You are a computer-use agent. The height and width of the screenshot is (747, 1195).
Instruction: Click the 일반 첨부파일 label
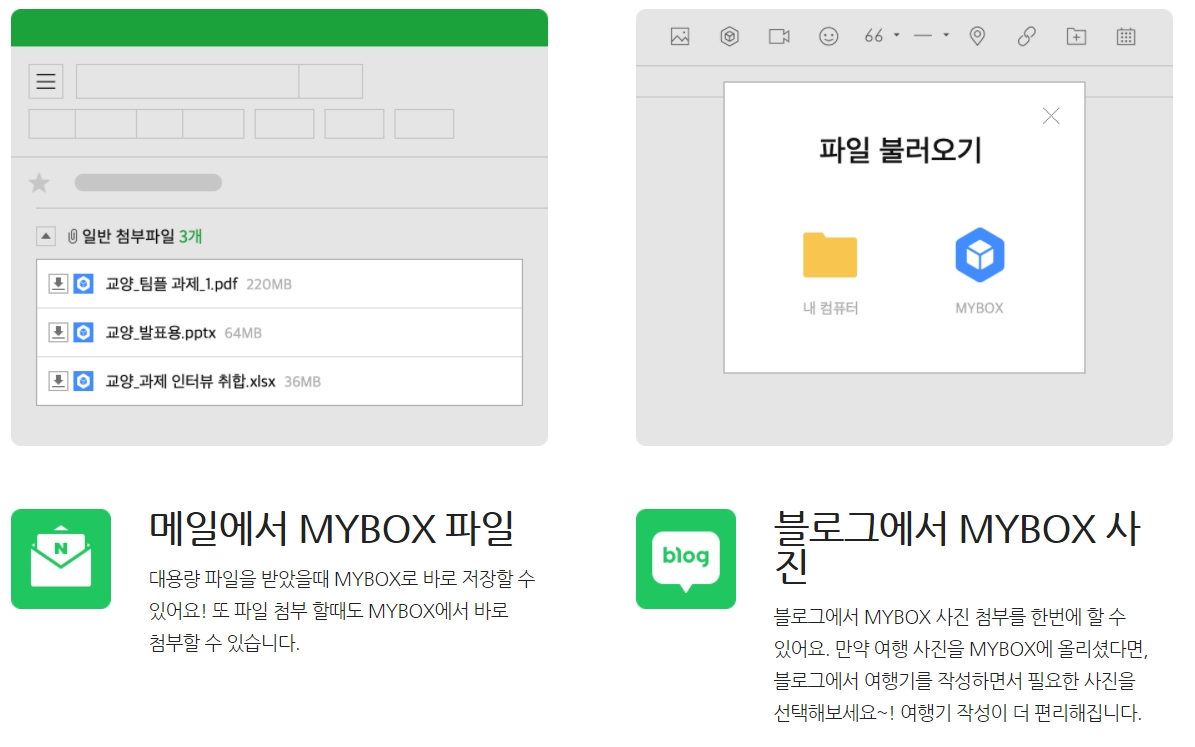coord(128,236)
